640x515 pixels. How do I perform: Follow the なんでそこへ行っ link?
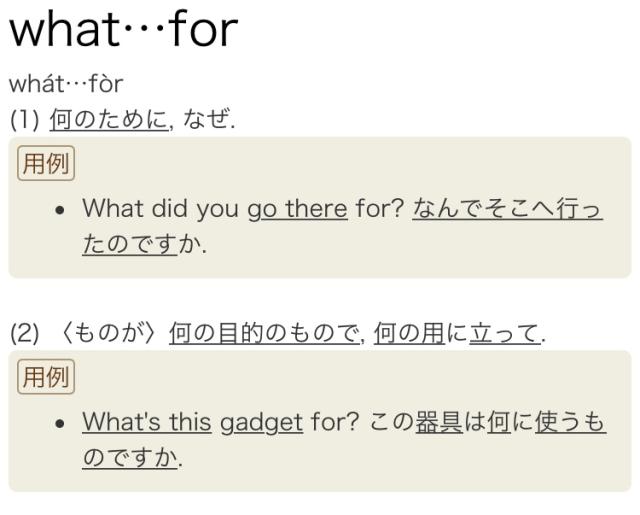tap(507, 209)
